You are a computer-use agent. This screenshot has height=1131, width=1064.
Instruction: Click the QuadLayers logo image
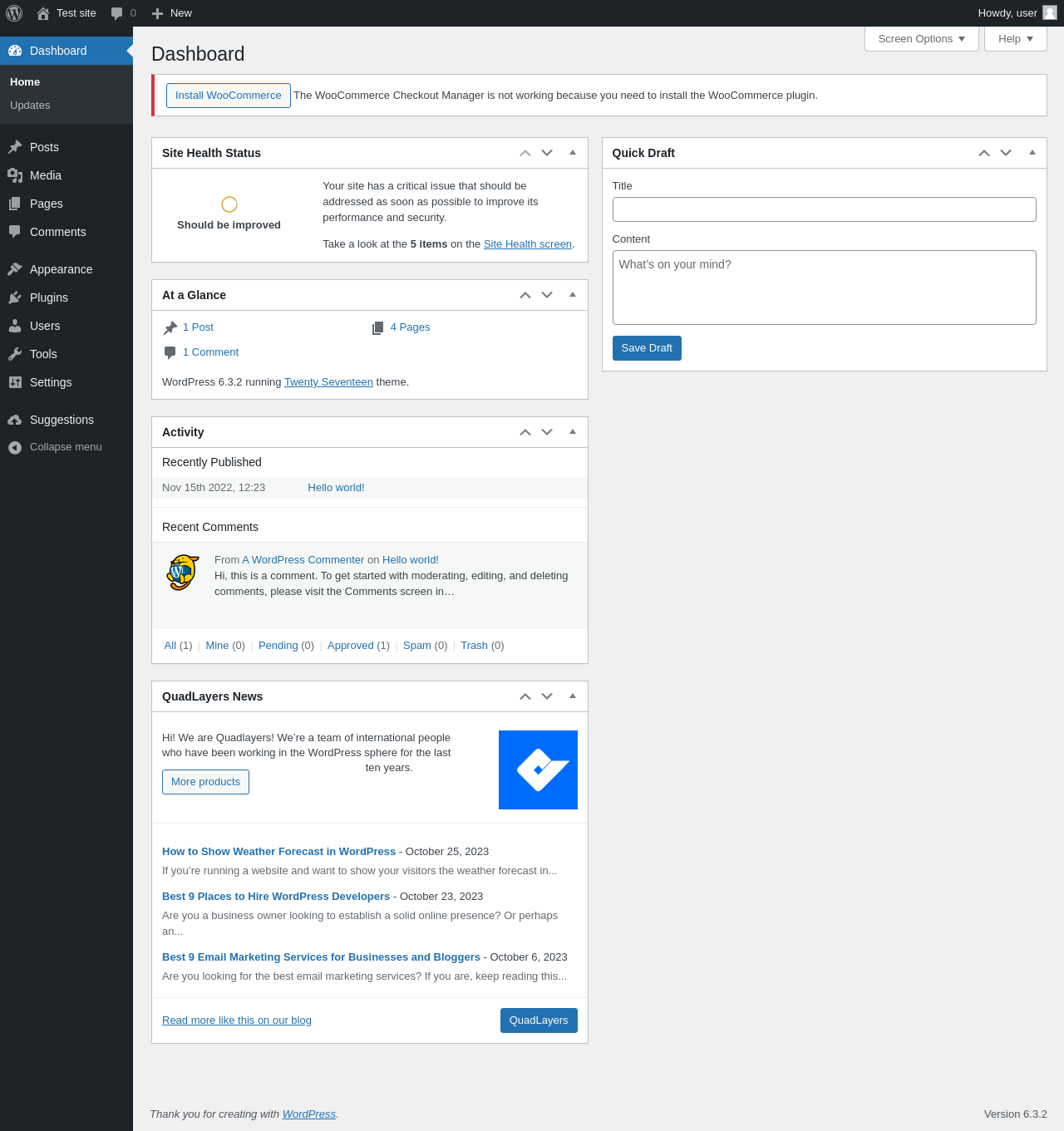(538, 770)
